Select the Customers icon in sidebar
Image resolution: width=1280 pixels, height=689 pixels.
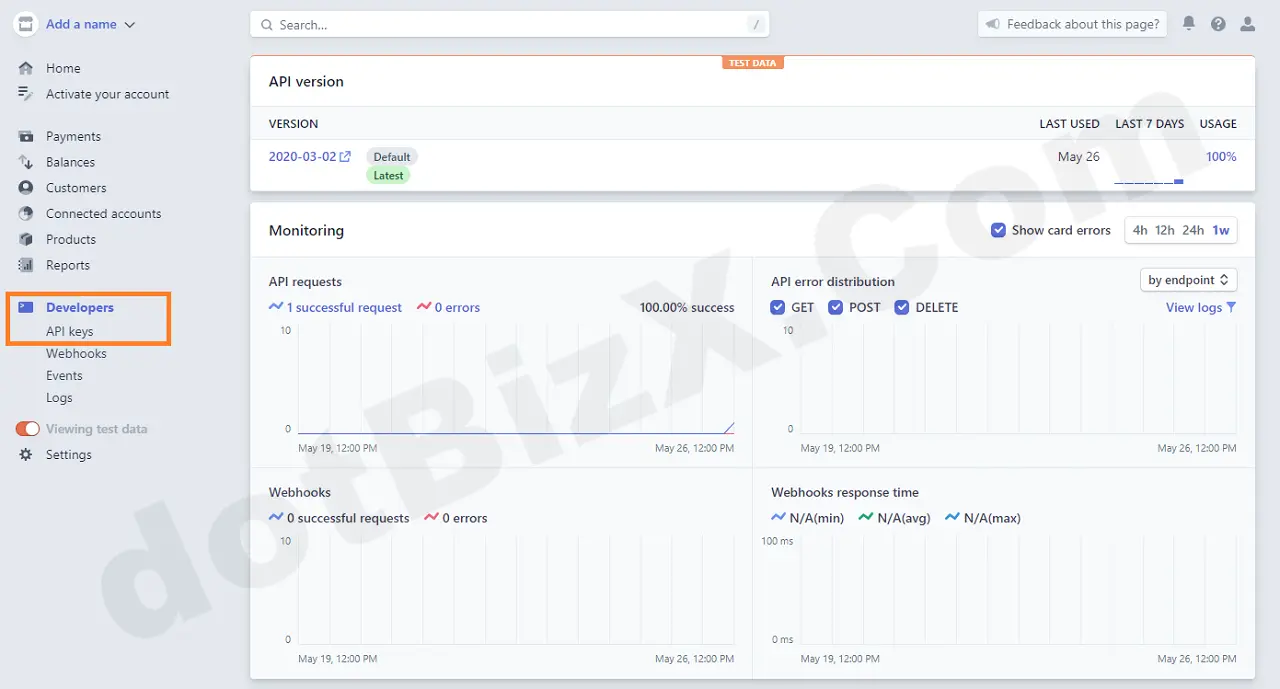(x=26, y=188)
